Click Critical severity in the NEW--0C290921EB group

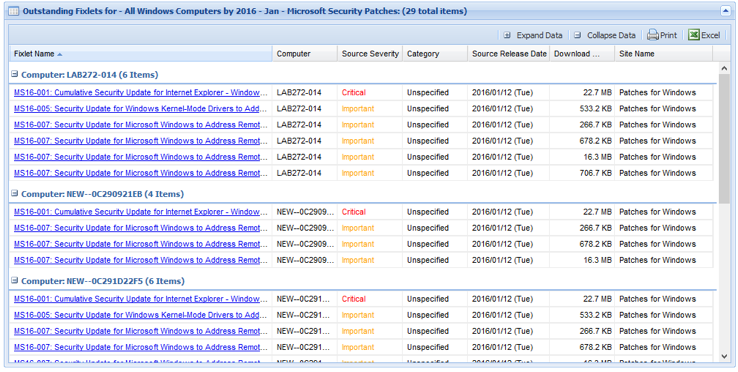353,212
